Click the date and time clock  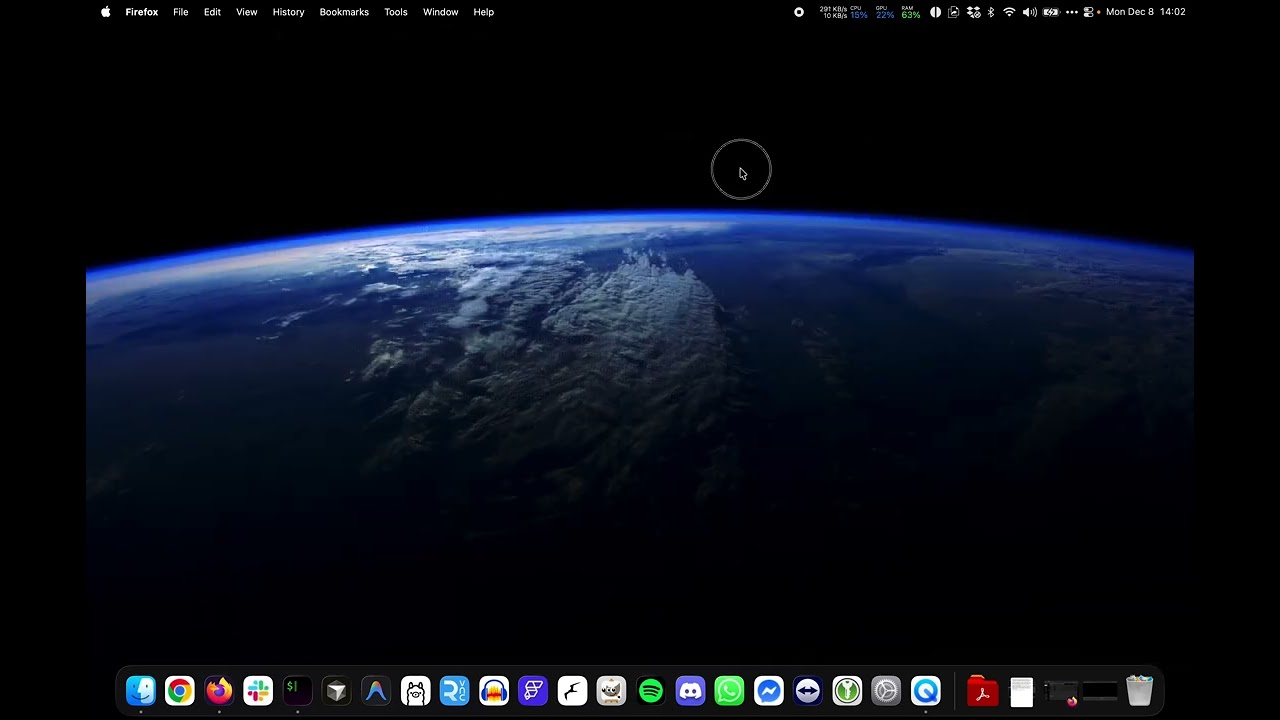[x=1146, y=12]
